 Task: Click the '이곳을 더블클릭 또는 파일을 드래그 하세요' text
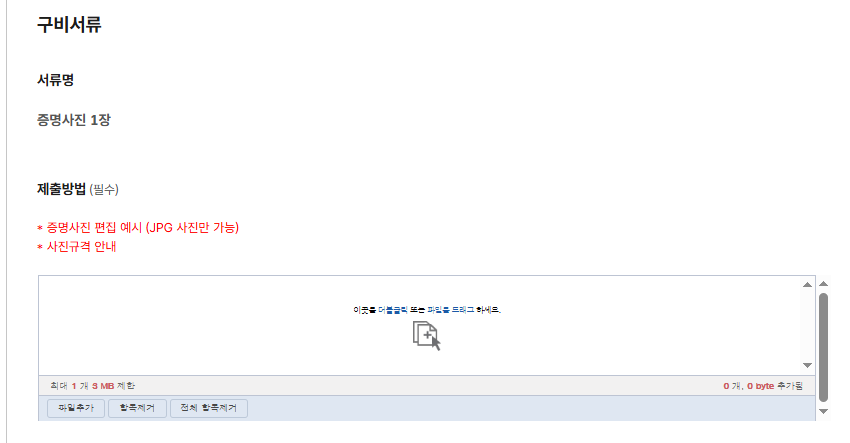(x=427, y=310)
